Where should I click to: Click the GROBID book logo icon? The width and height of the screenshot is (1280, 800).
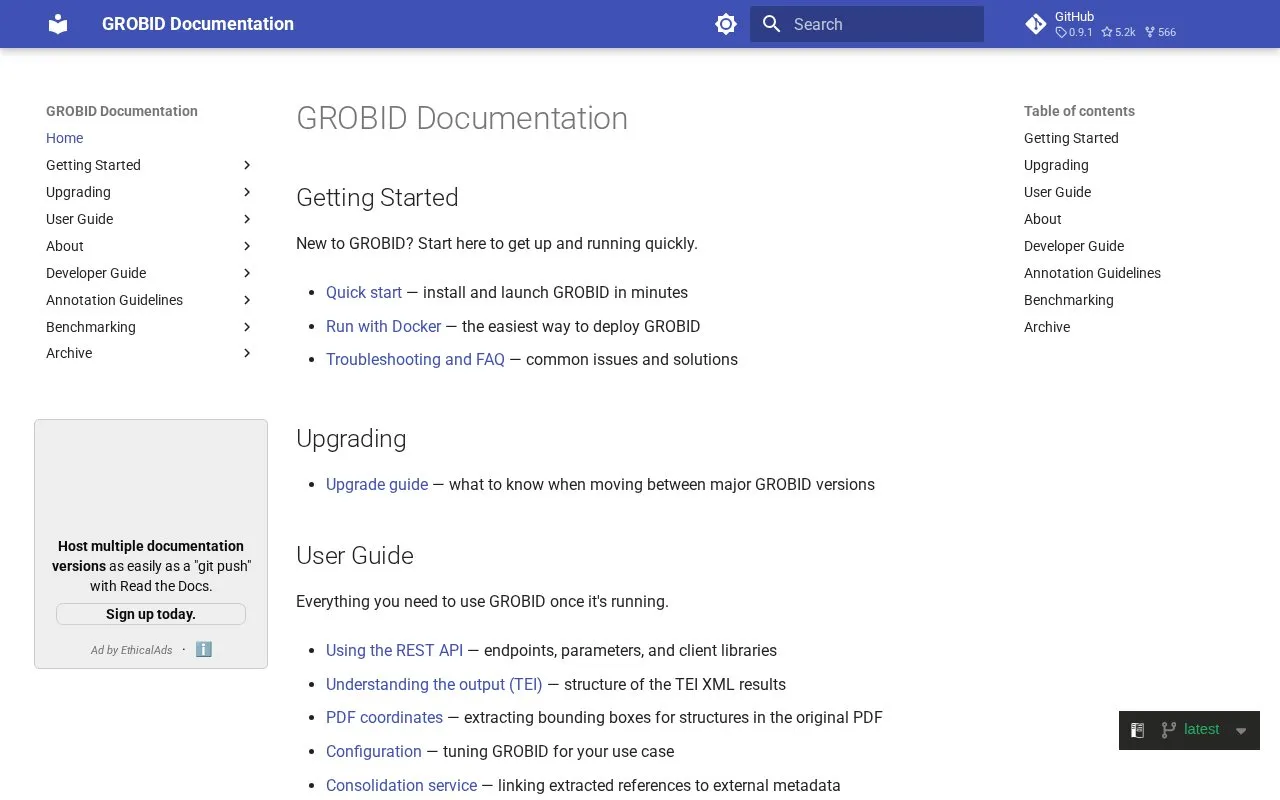58,24
